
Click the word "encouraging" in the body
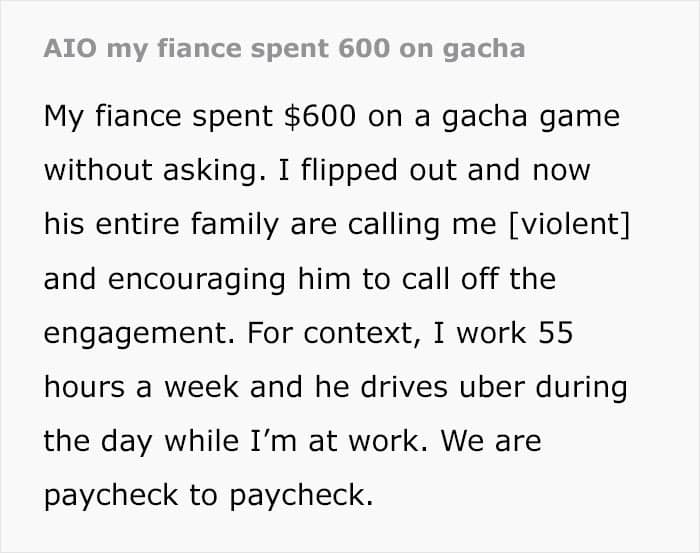tap(196, 279)
